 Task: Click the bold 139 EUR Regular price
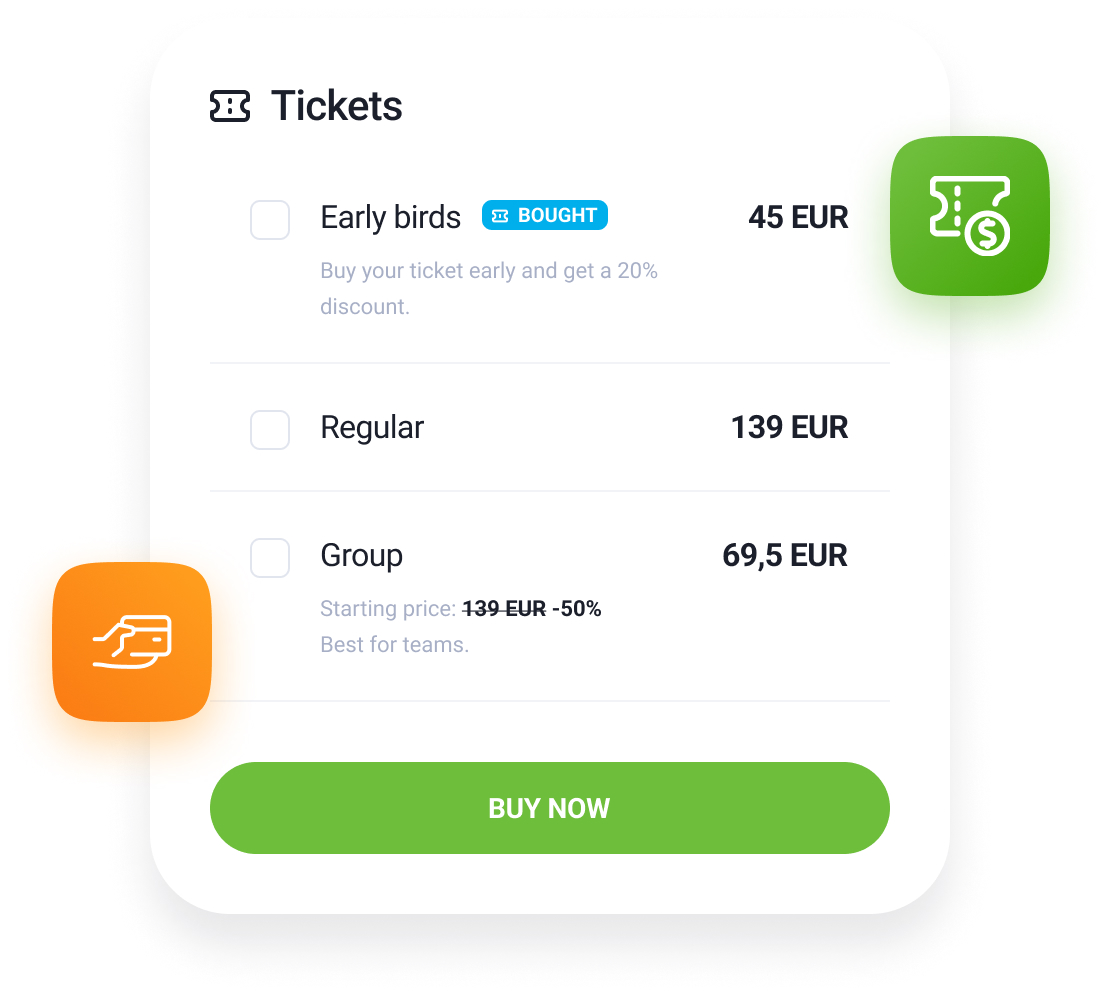tap(789, 428)
